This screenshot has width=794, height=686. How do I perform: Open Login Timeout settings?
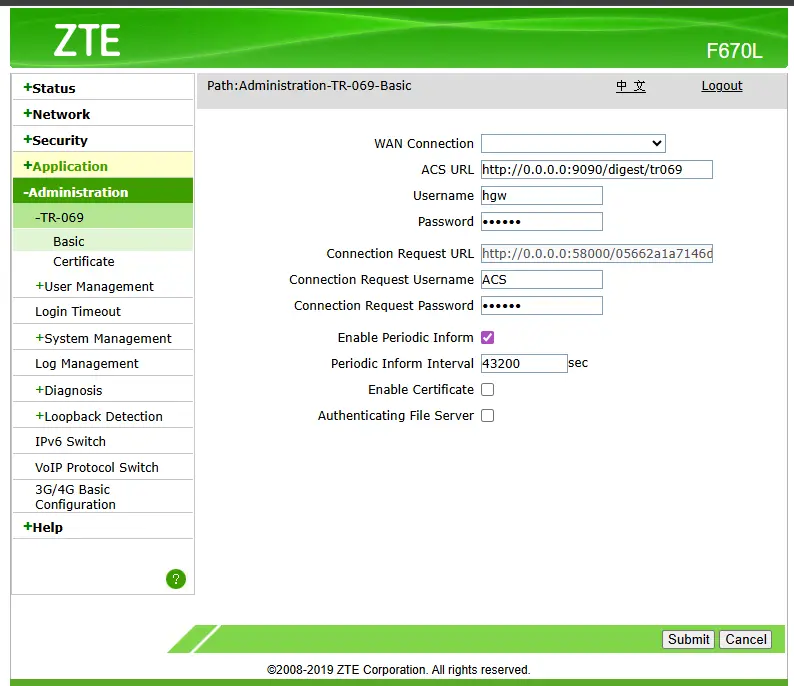(78, 311)
